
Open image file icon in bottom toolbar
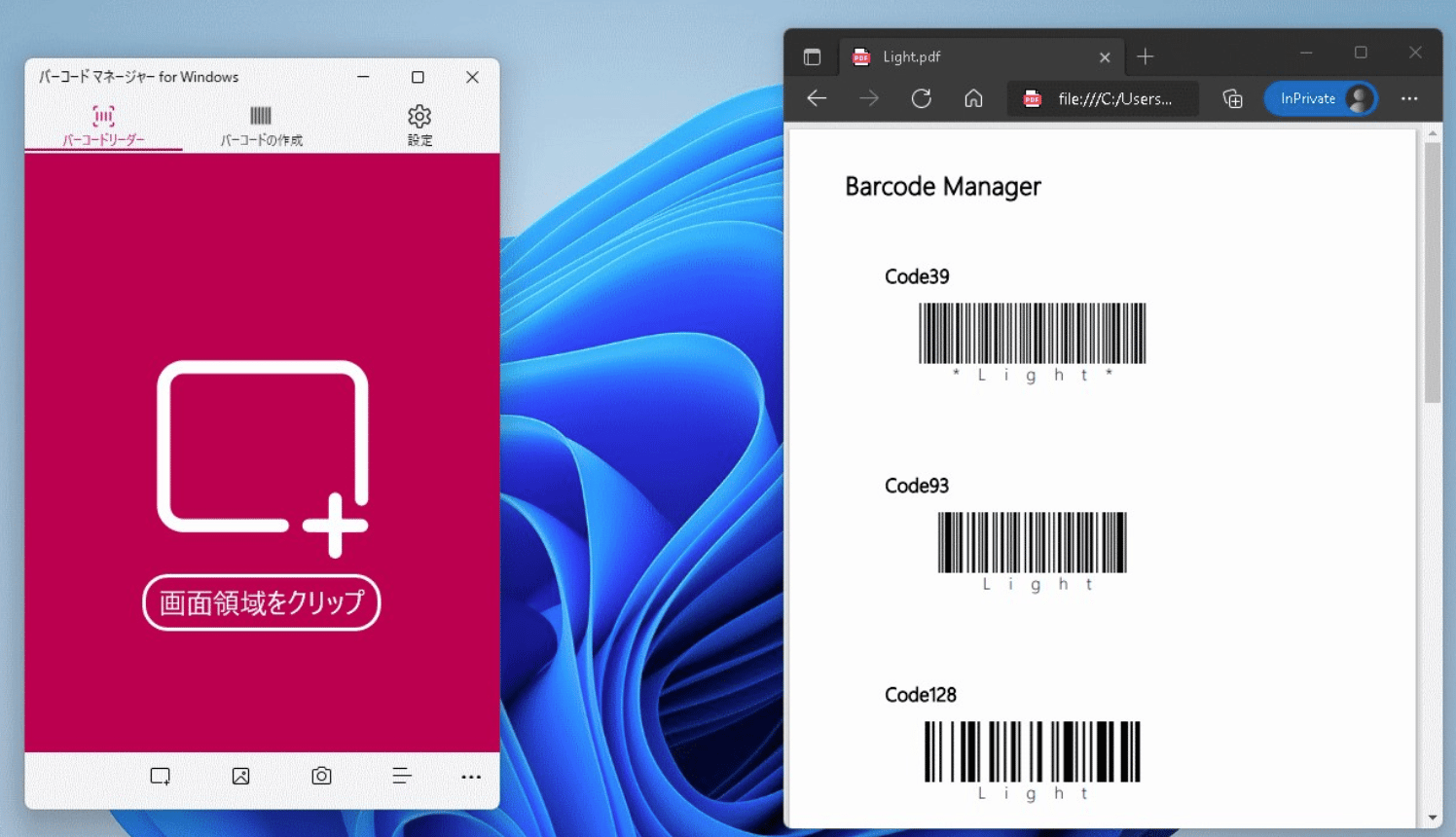click(x=240, y=776)
